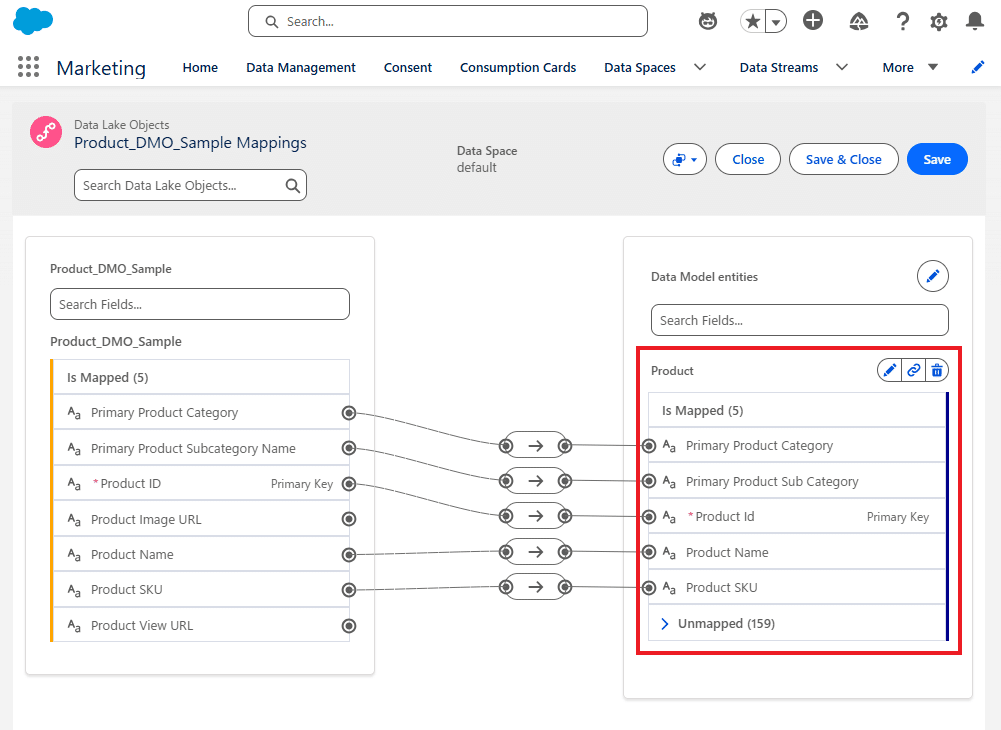Click the edit navigation pencil icon
Image resolution: width=1001 pixels, height=730 pixels.
point(977,67)
